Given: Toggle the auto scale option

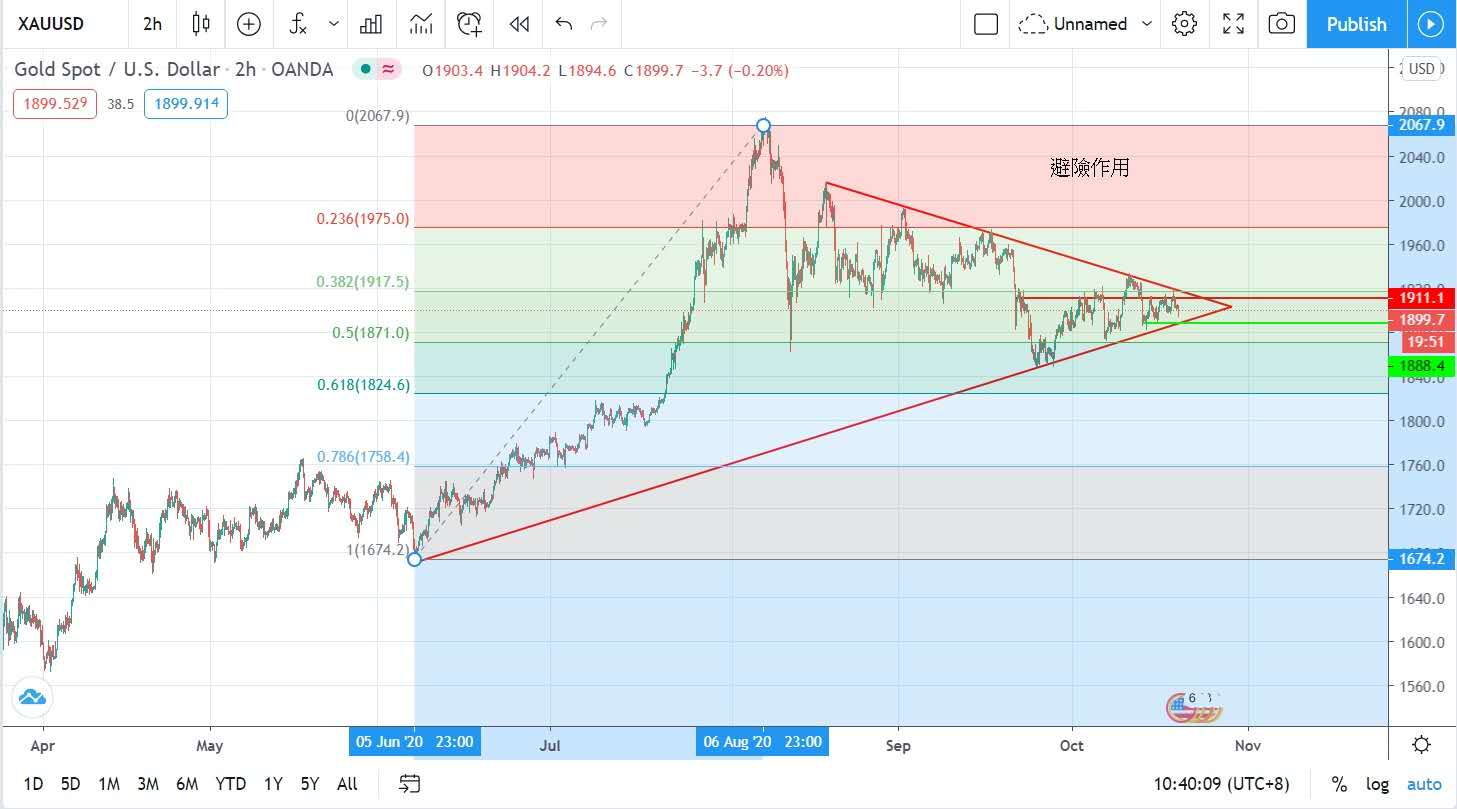Looking at the screenshot, I should click(1424, 784).
